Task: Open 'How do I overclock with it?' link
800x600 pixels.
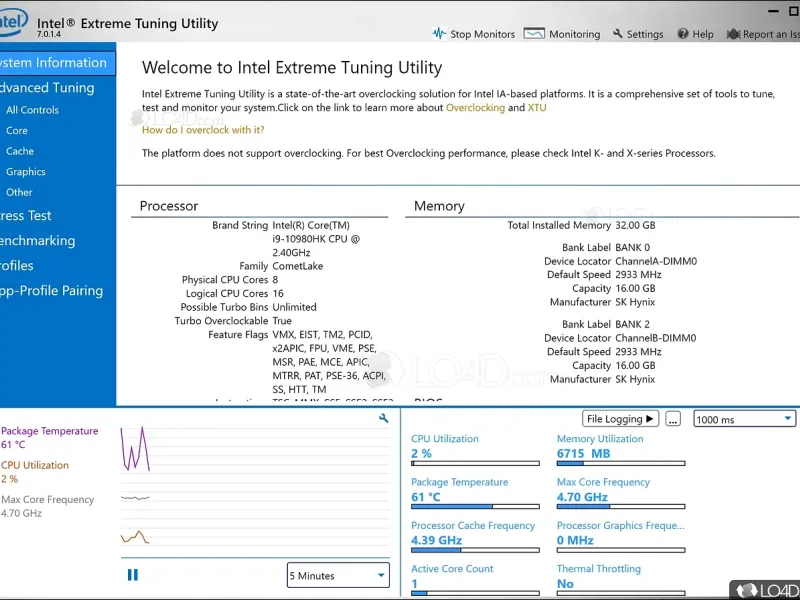Action: (x=203, y=130)
